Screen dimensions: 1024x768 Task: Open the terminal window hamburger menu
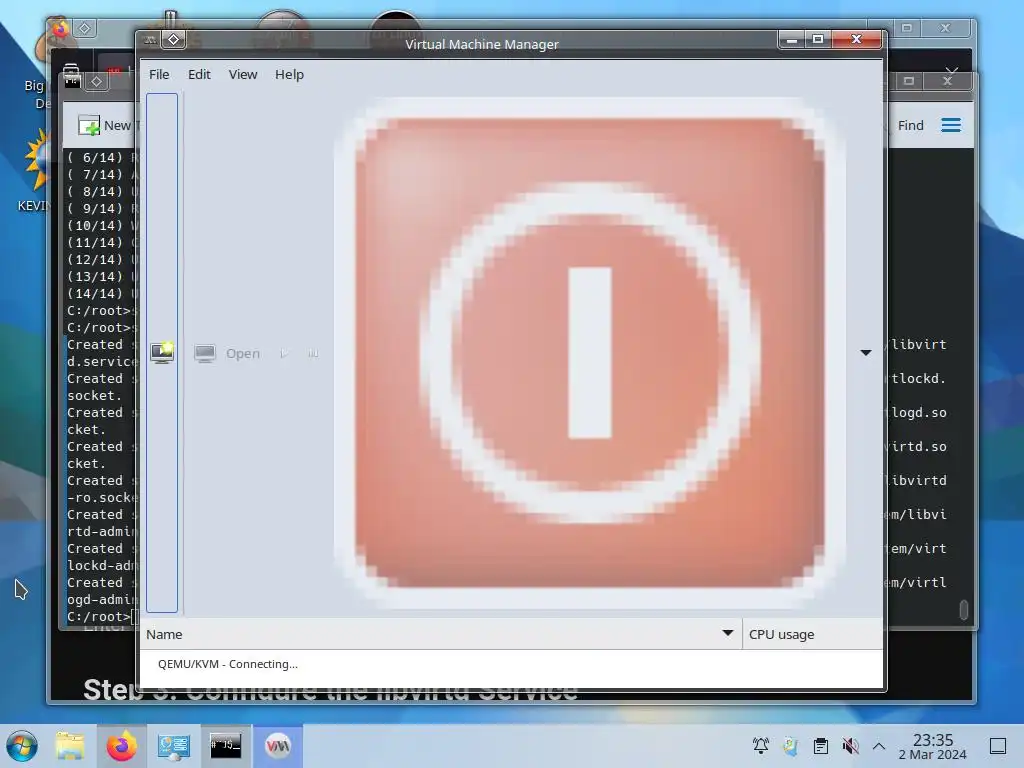[951, 125]
